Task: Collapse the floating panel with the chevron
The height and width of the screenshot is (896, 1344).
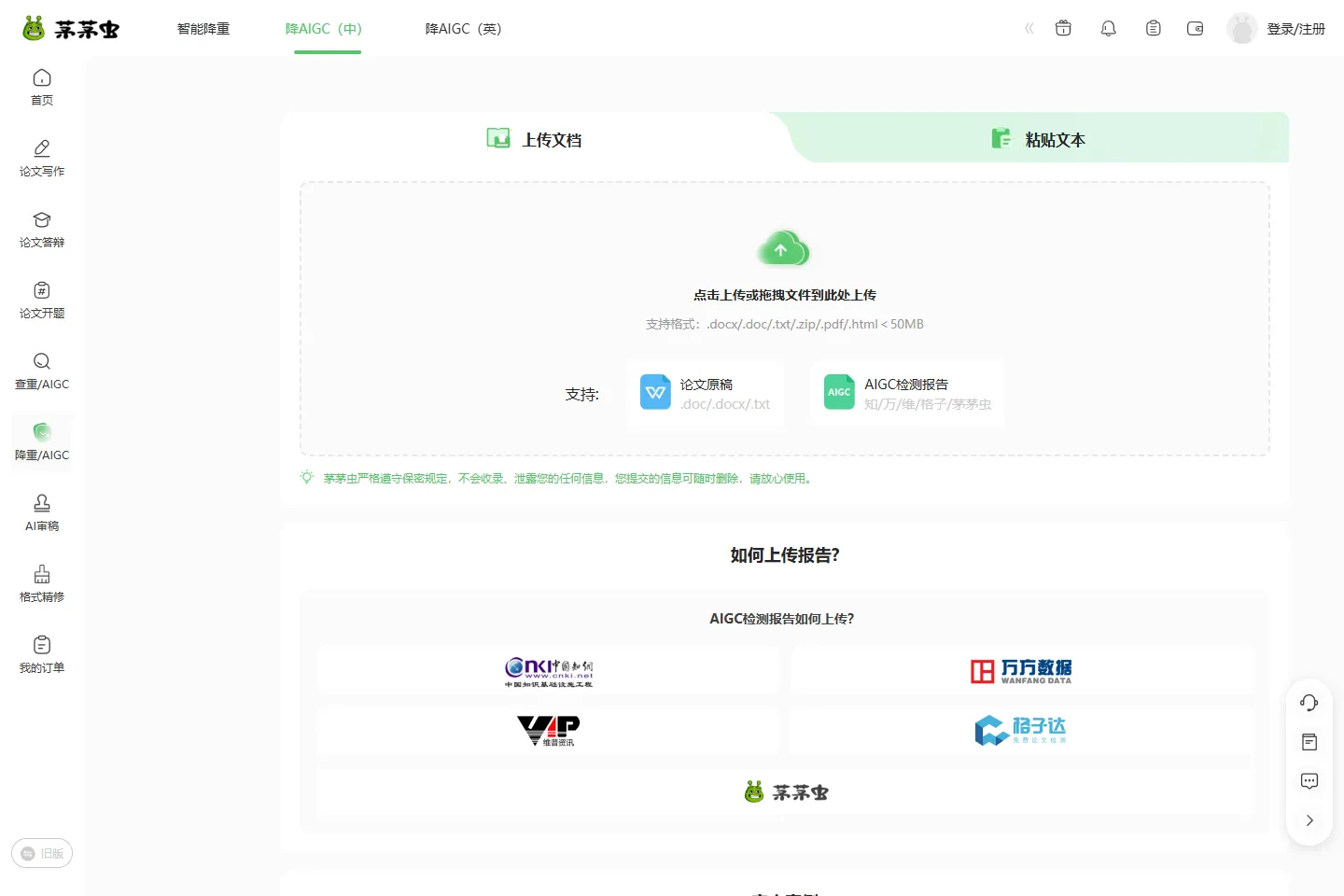Action: (1309, 820)
